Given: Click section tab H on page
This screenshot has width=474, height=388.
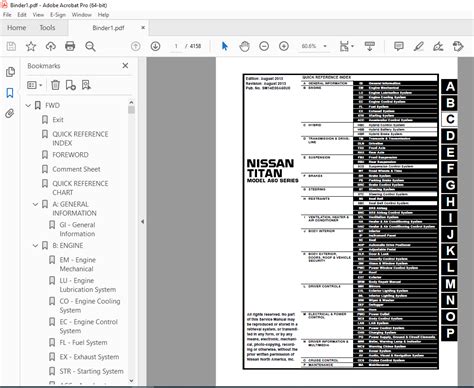Looking at the screenshot, I should 450,201.
